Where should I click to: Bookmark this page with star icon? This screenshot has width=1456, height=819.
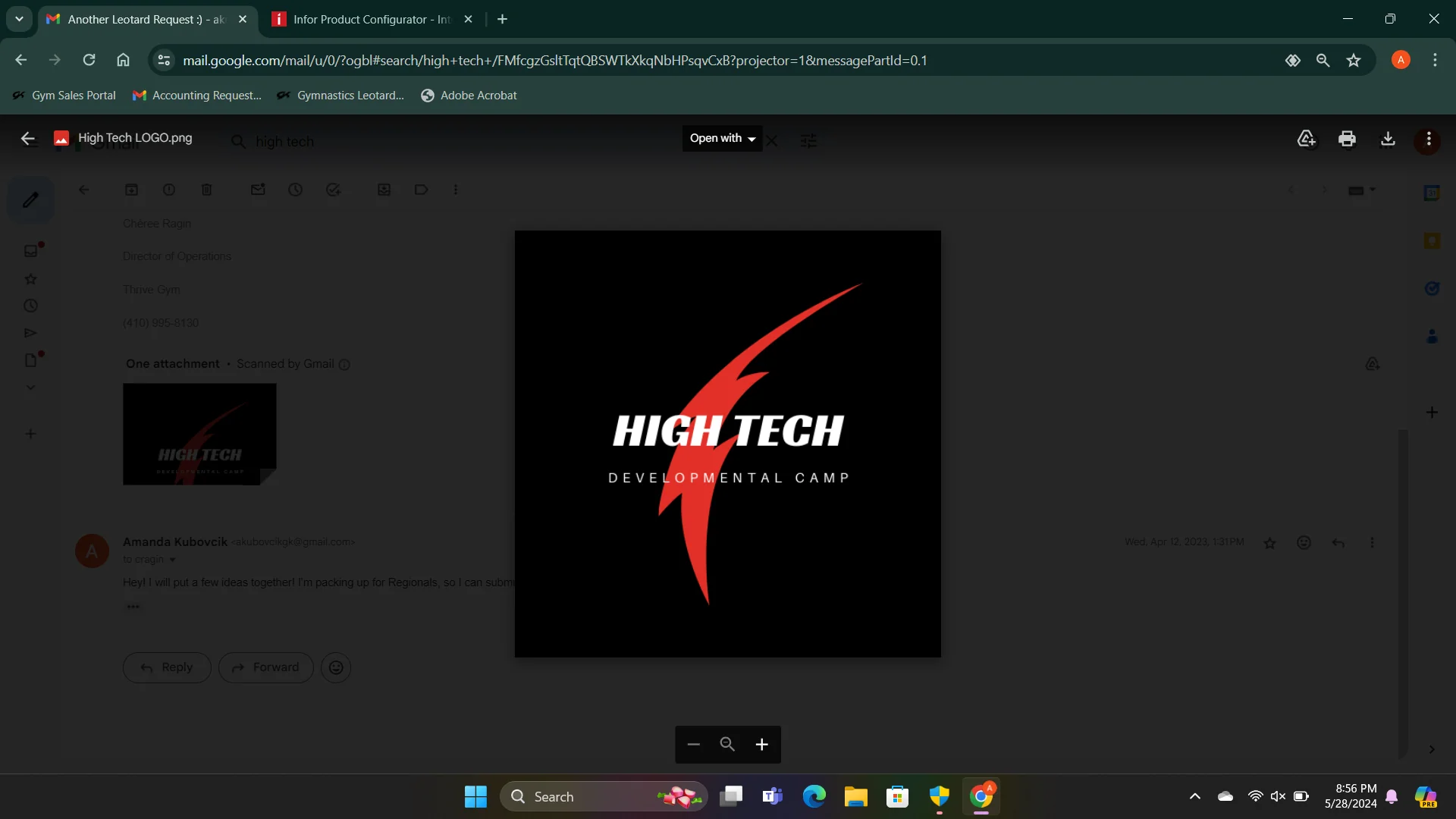tap(1354, 61)
